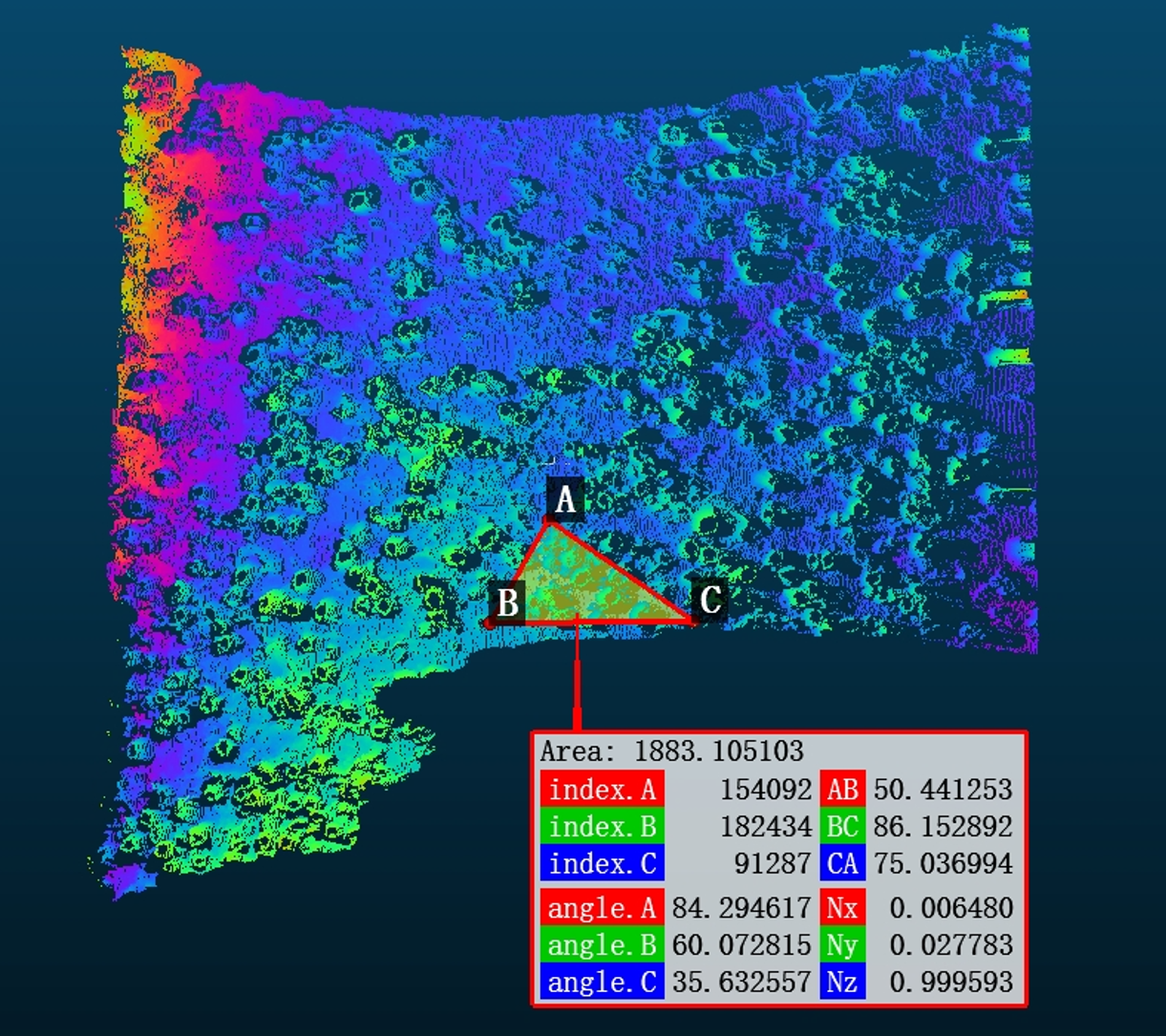Select the red index.A label cell
The image size is (1166, 1036).
[x=602, y=790]
